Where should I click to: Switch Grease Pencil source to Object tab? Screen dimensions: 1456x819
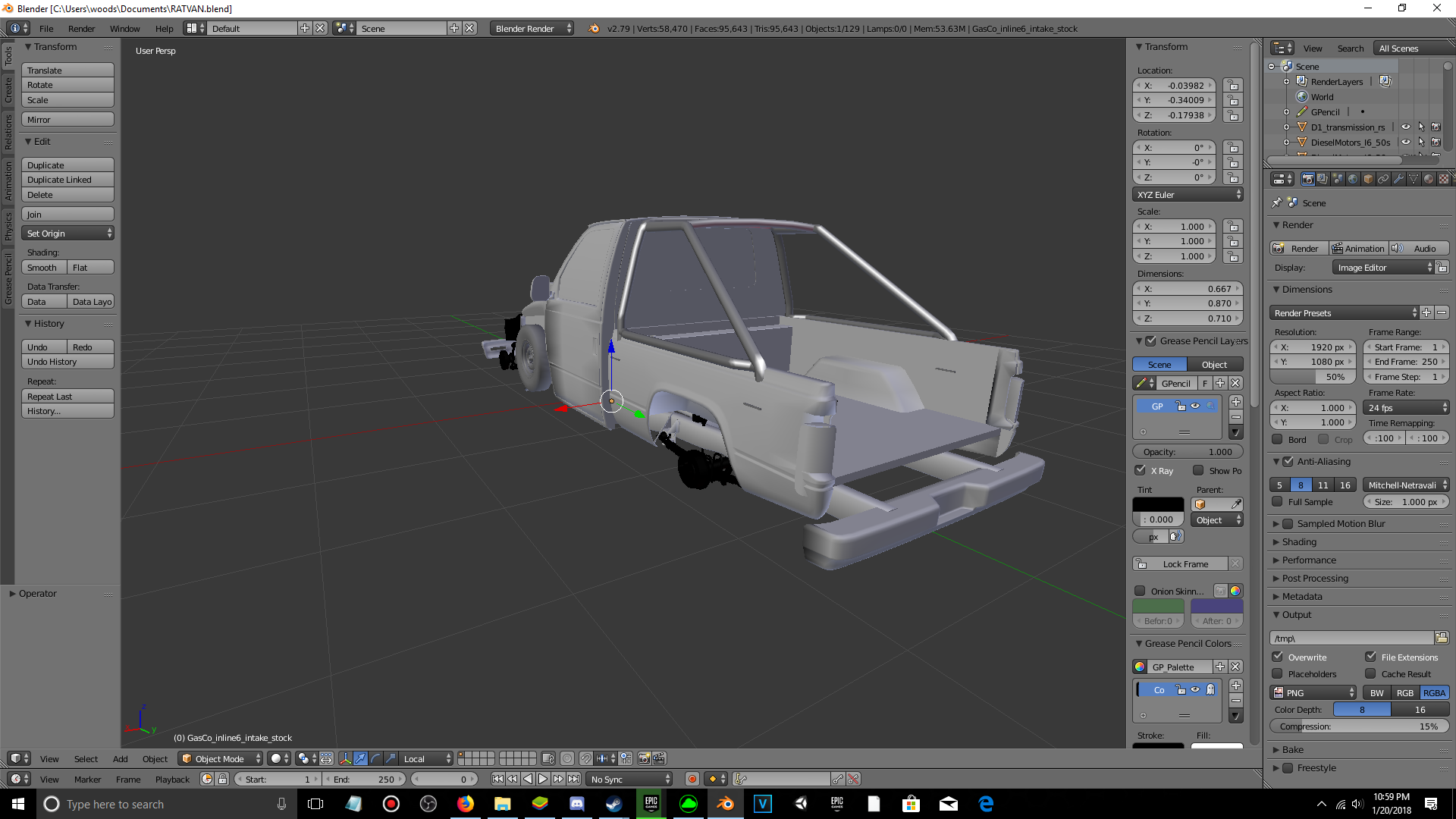point(1214,365)
